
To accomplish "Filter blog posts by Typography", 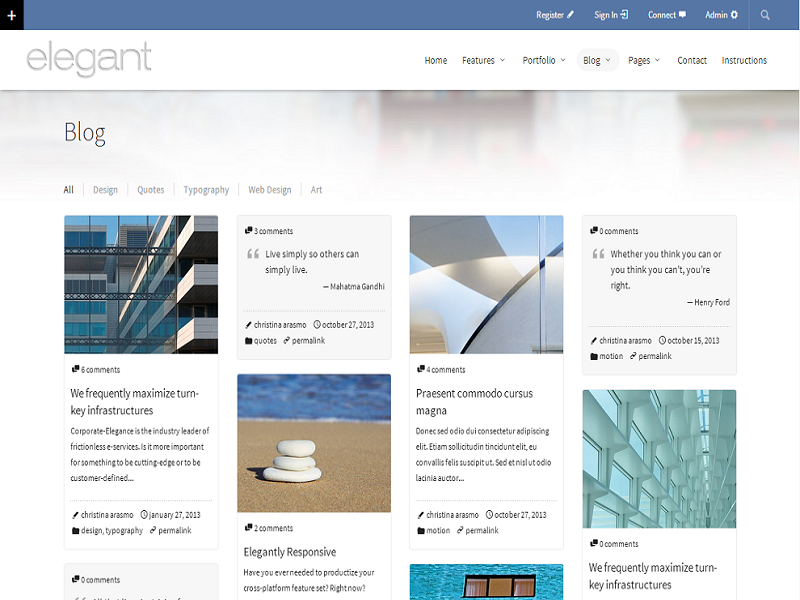I will tap(206, 190).
